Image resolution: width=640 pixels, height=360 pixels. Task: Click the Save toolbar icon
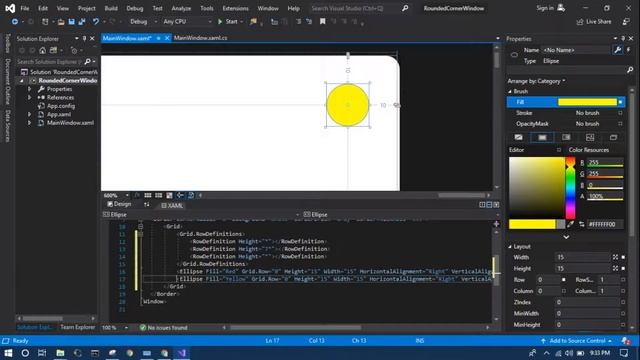[x=71, y=22]
